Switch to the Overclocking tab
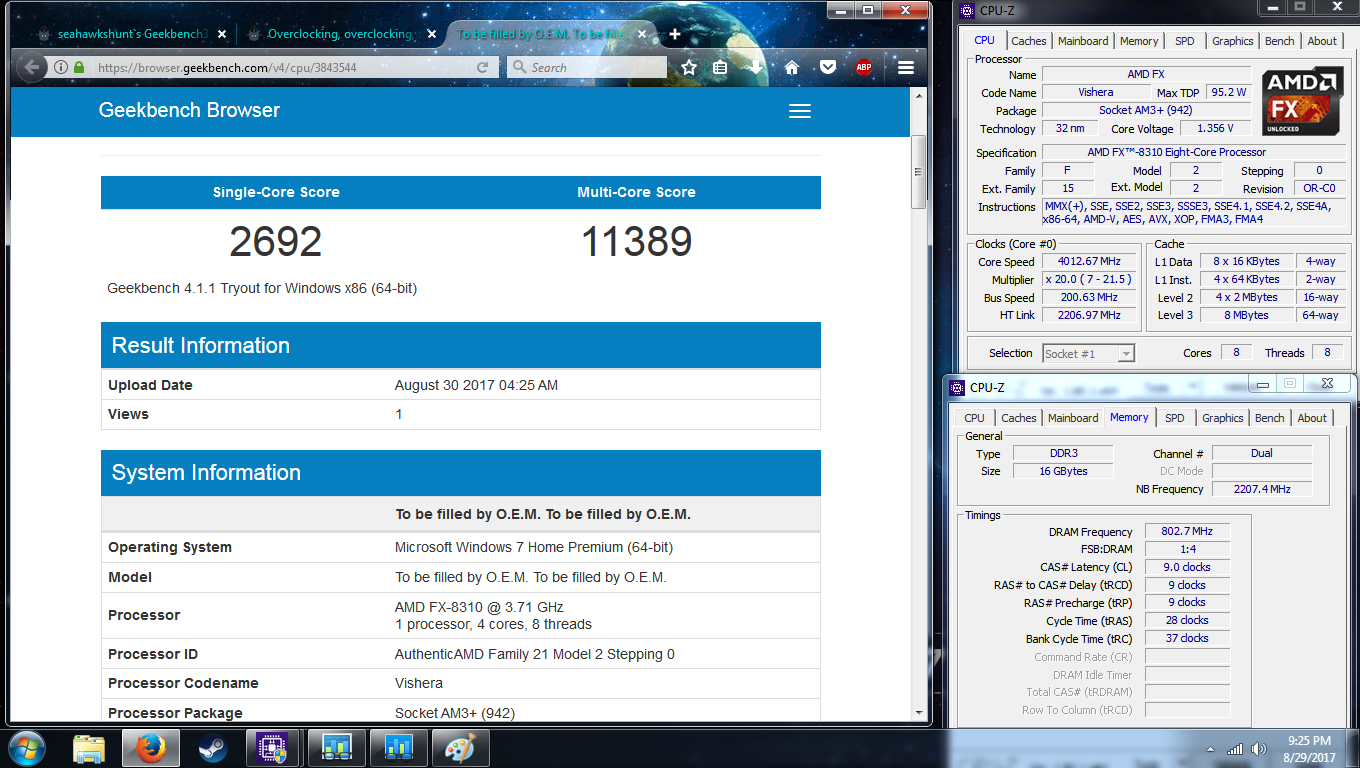 pyautogui.click(x=340, y=34)
